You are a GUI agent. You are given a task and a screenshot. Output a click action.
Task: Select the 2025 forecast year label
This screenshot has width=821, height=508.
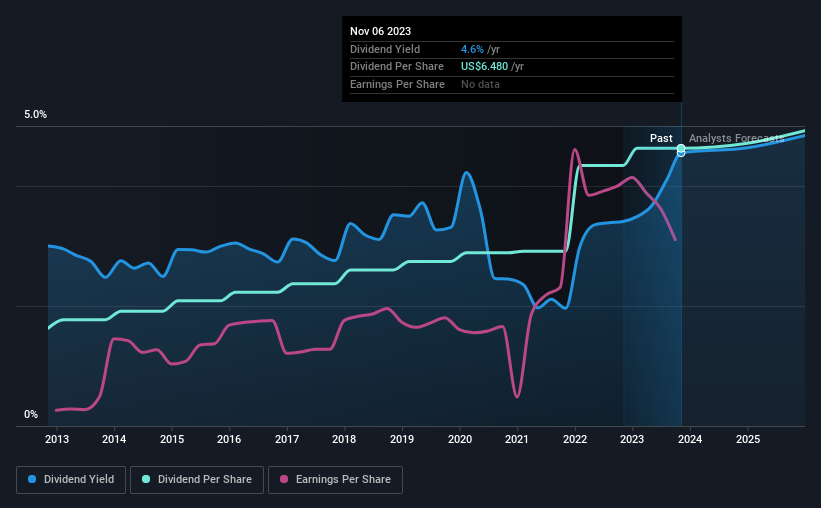[748, 439]
